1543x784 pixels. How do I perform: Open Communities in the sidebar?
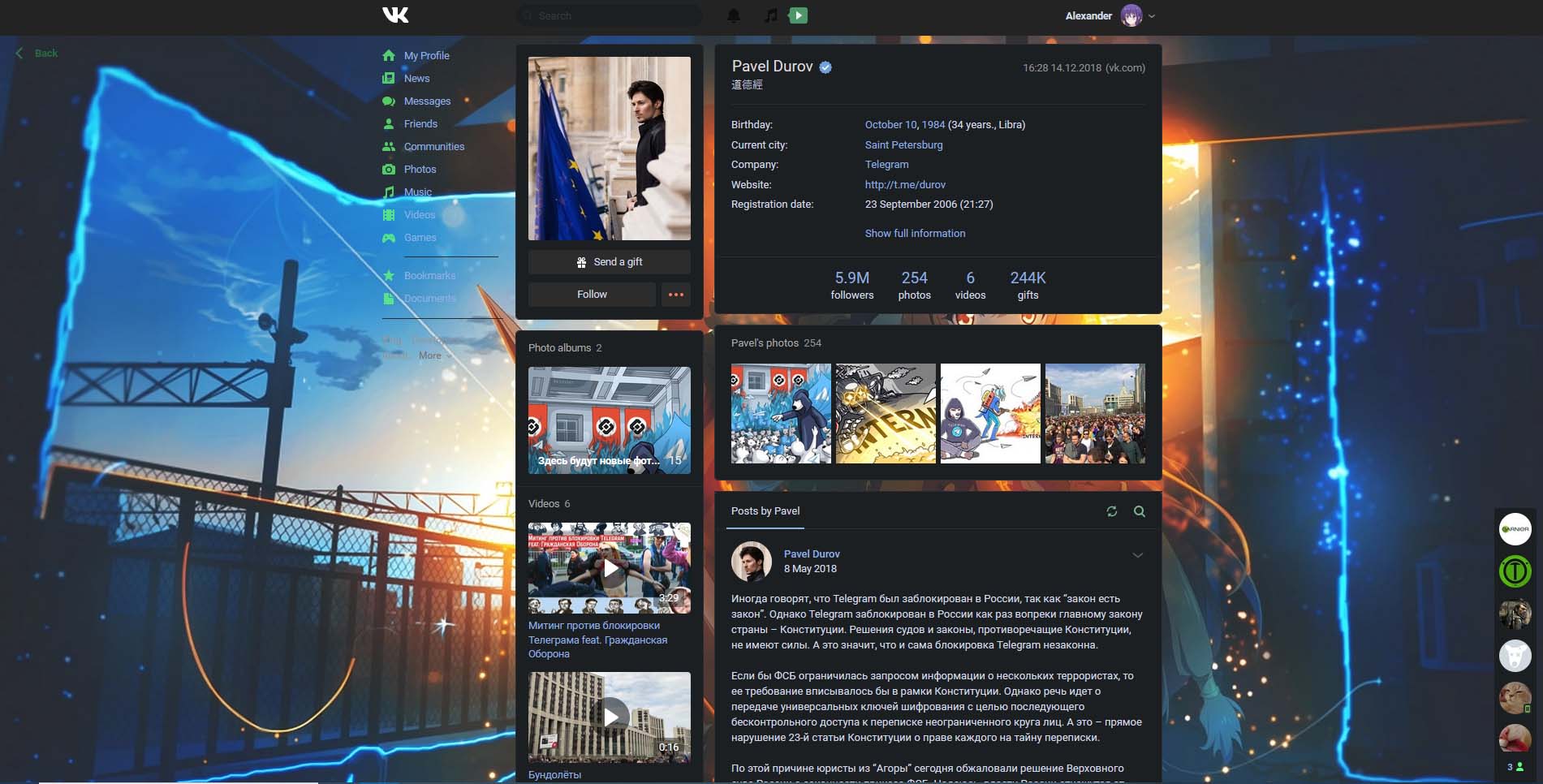[x=434, y=146]
